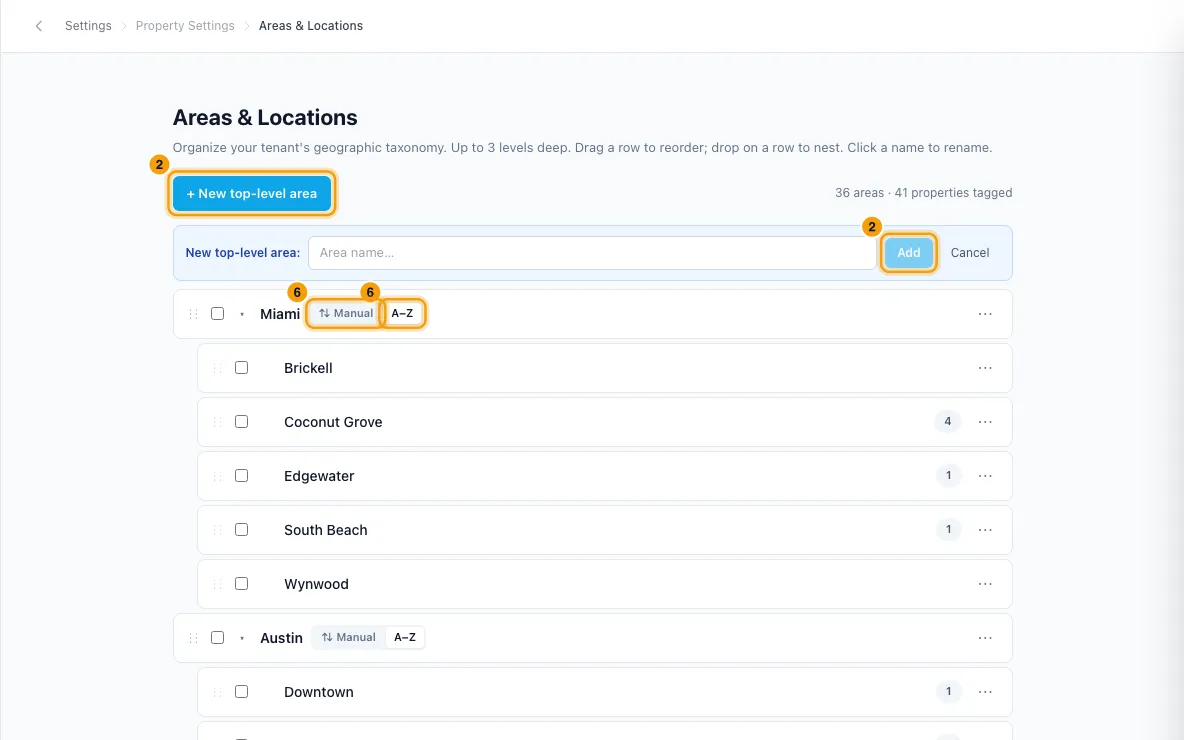
Task: Grab the Wynwood row drag handle
Action: [x=217, y=584]
